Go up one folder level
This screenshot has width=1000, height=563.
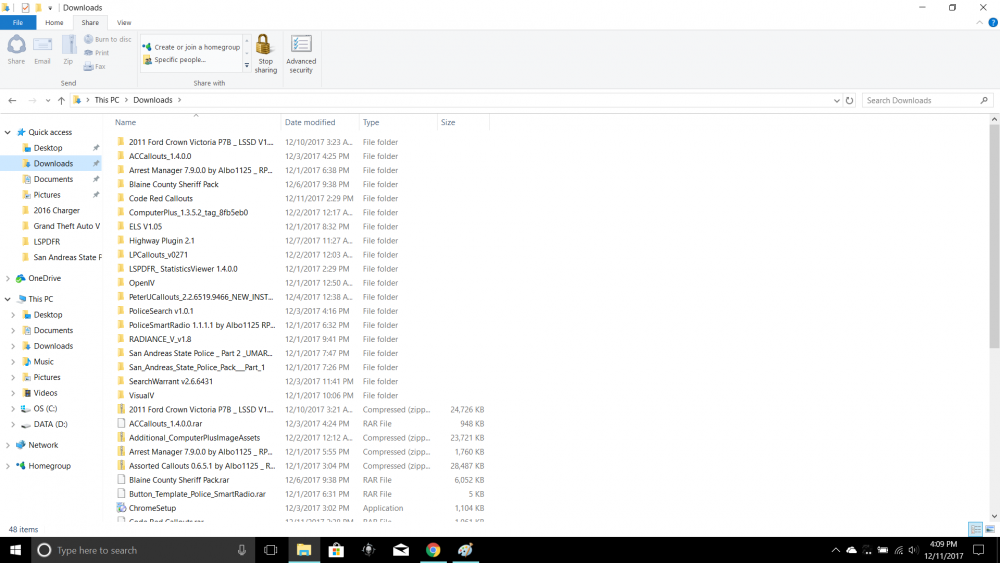point(61,100)
